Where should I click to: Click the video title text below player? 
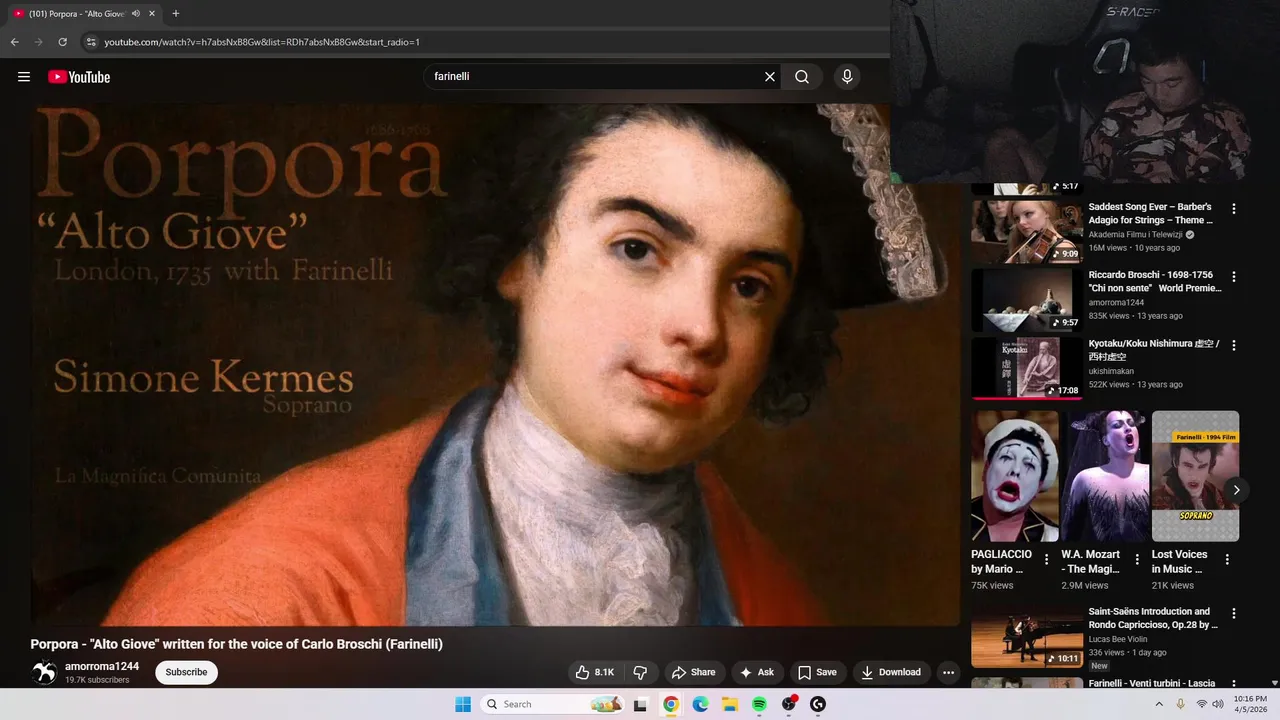tap(236, 644)
